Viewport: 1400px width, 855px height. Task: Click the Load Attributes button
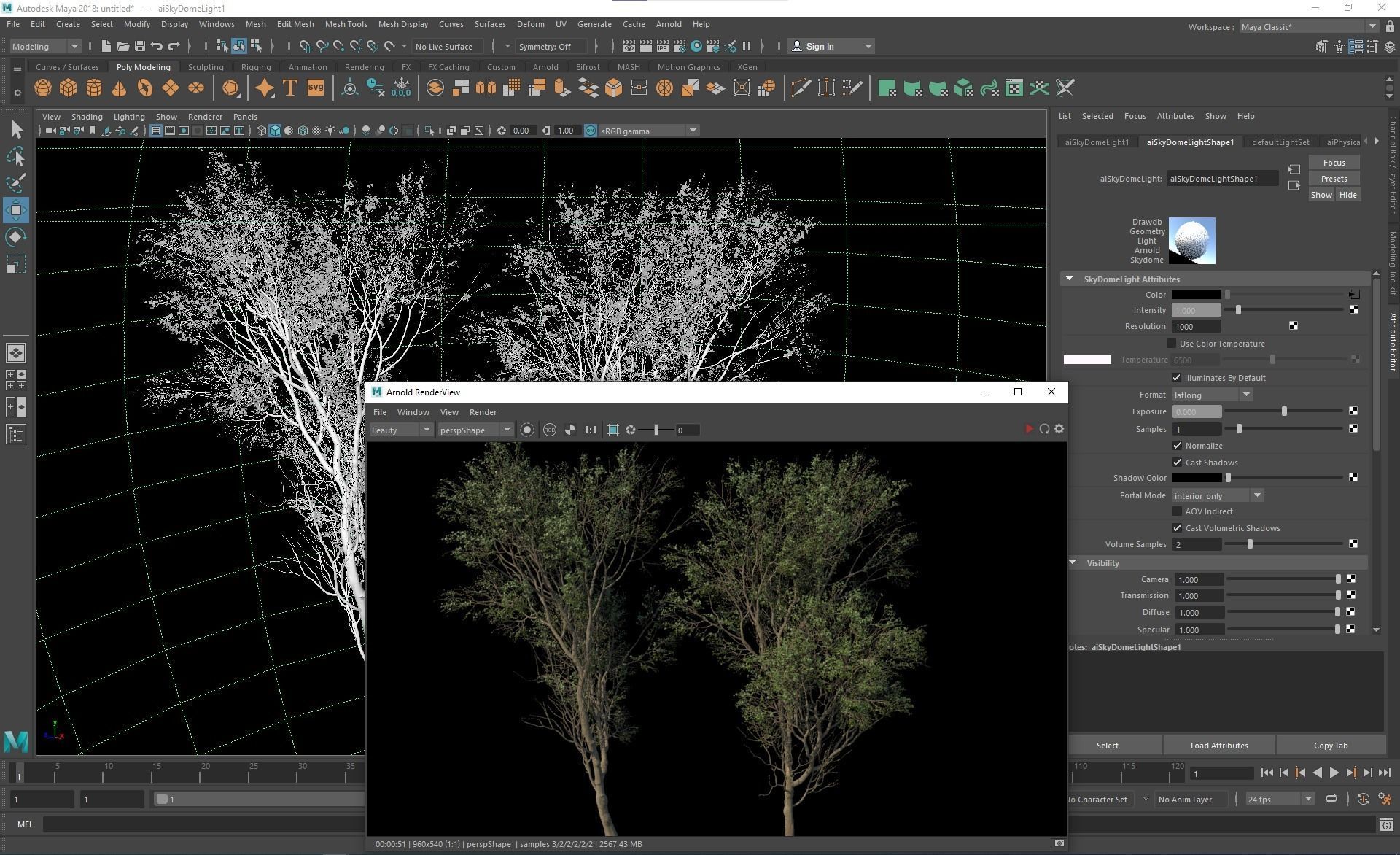click(1218, 746)
